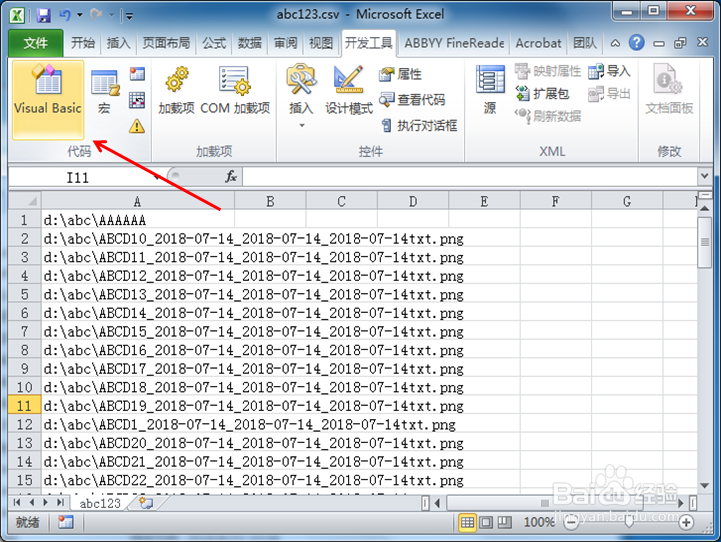Switch to the Insert (插入) ribbon tab

[x=119, y=43]
